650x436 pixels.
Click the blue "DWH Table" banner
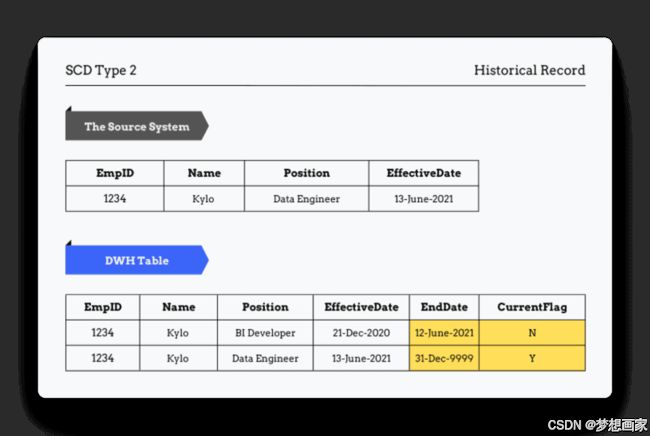tap(137, 260)
